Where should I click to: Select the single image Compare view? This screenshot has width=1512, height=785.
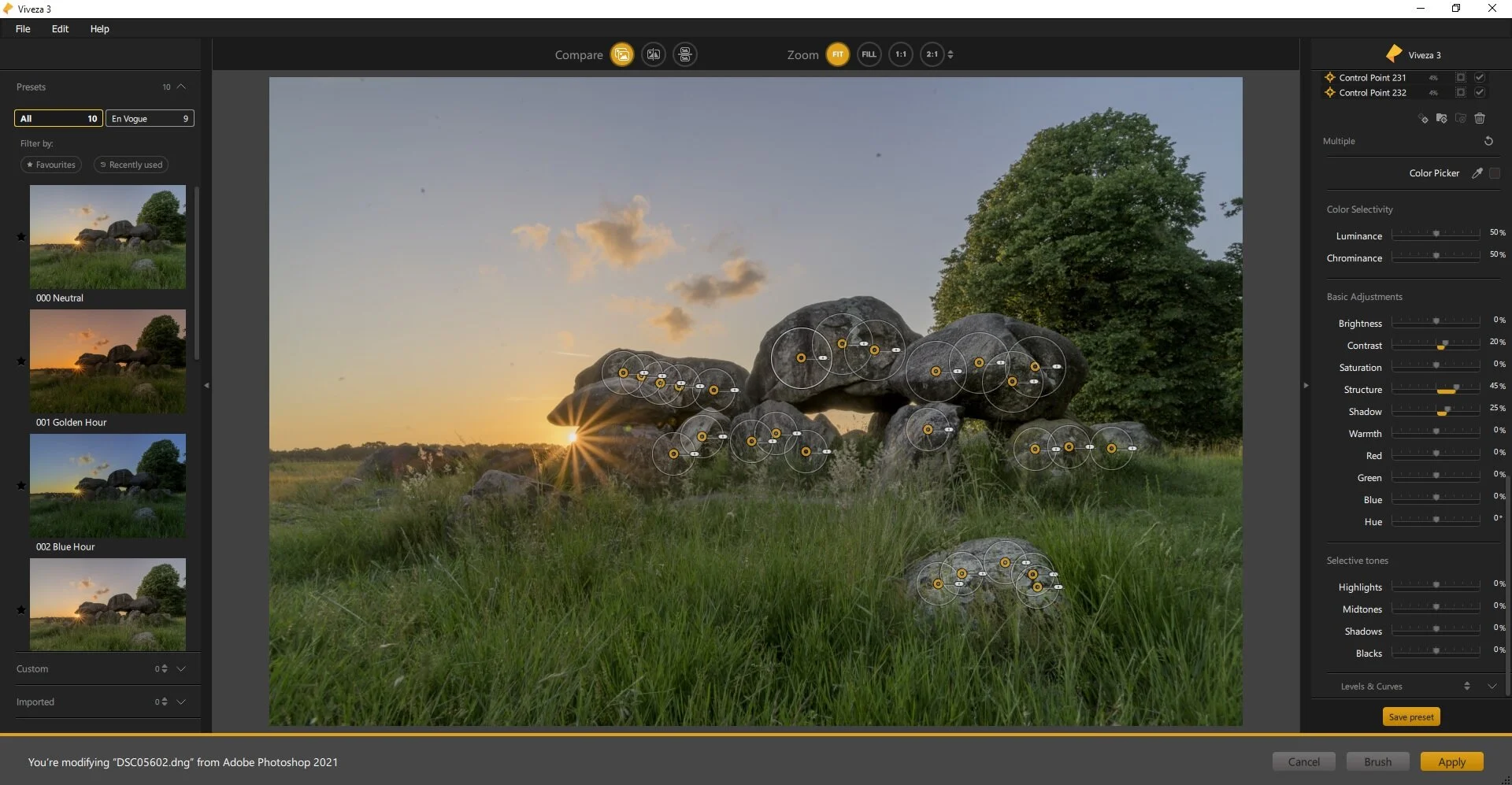click(x=622, y=54)
